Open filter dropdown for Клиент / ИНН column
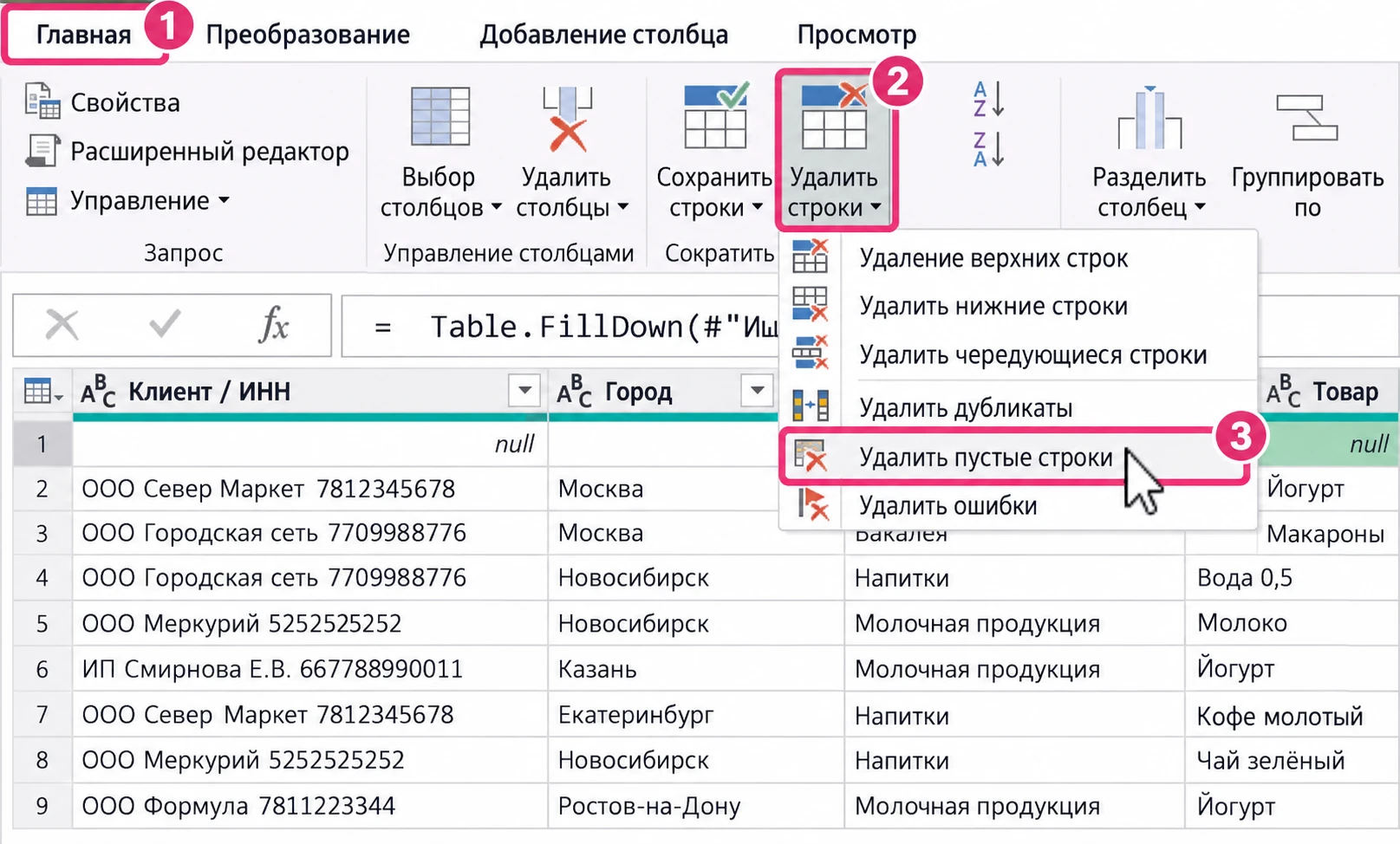 click(x=524, y=391)
